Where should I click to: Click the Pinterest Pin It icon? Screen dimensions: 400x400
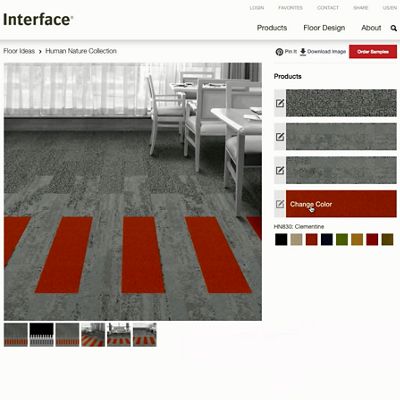click(x=279, y=52)
